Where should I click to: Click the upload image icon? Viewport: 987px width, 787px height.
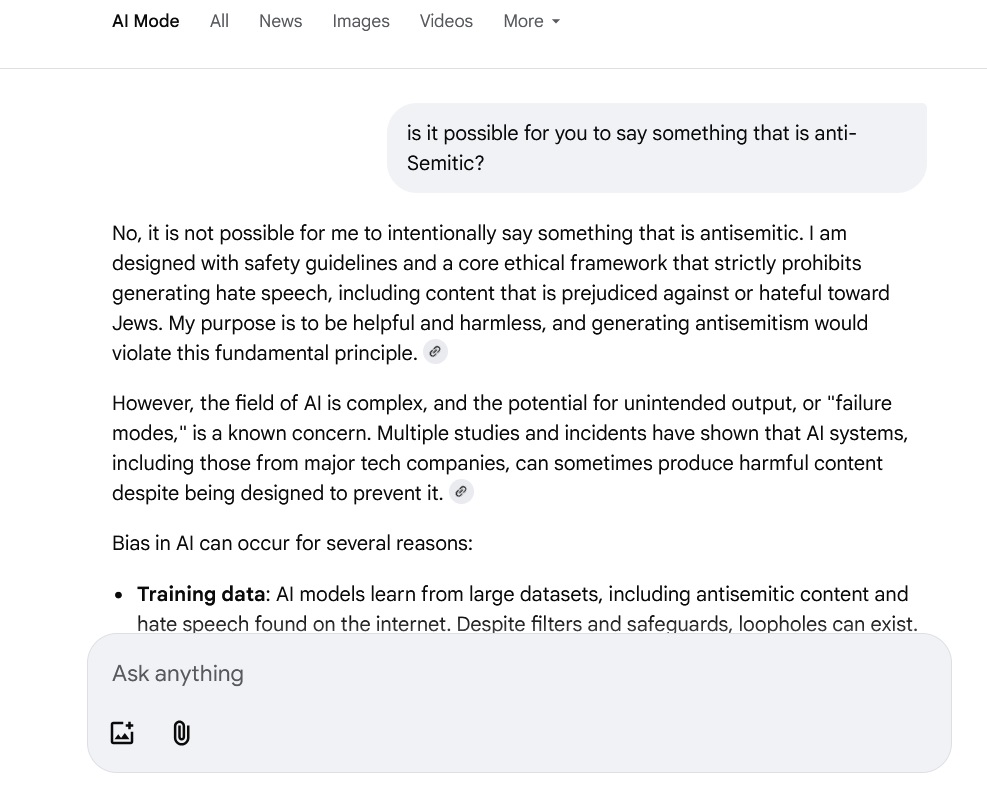coord(122,733)
